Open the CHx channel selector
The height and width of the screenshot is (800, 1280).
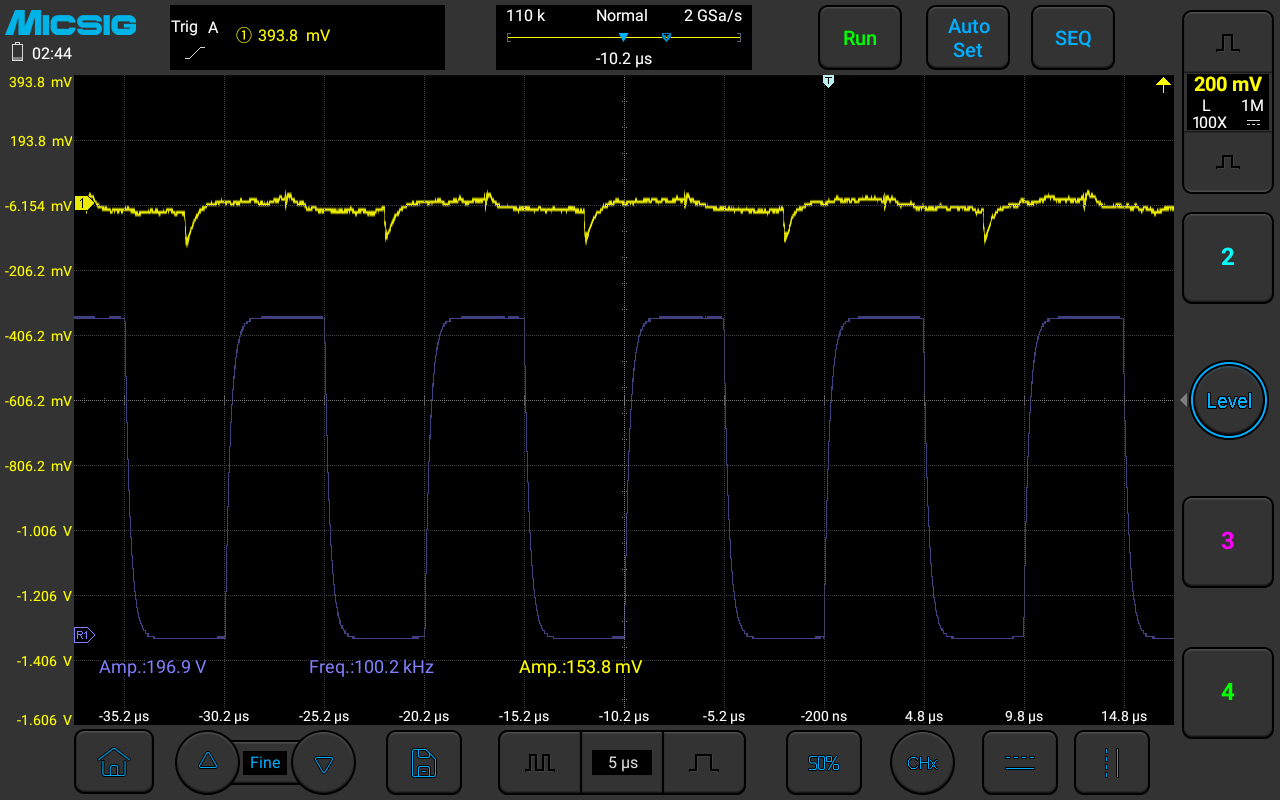pos(922,762)
